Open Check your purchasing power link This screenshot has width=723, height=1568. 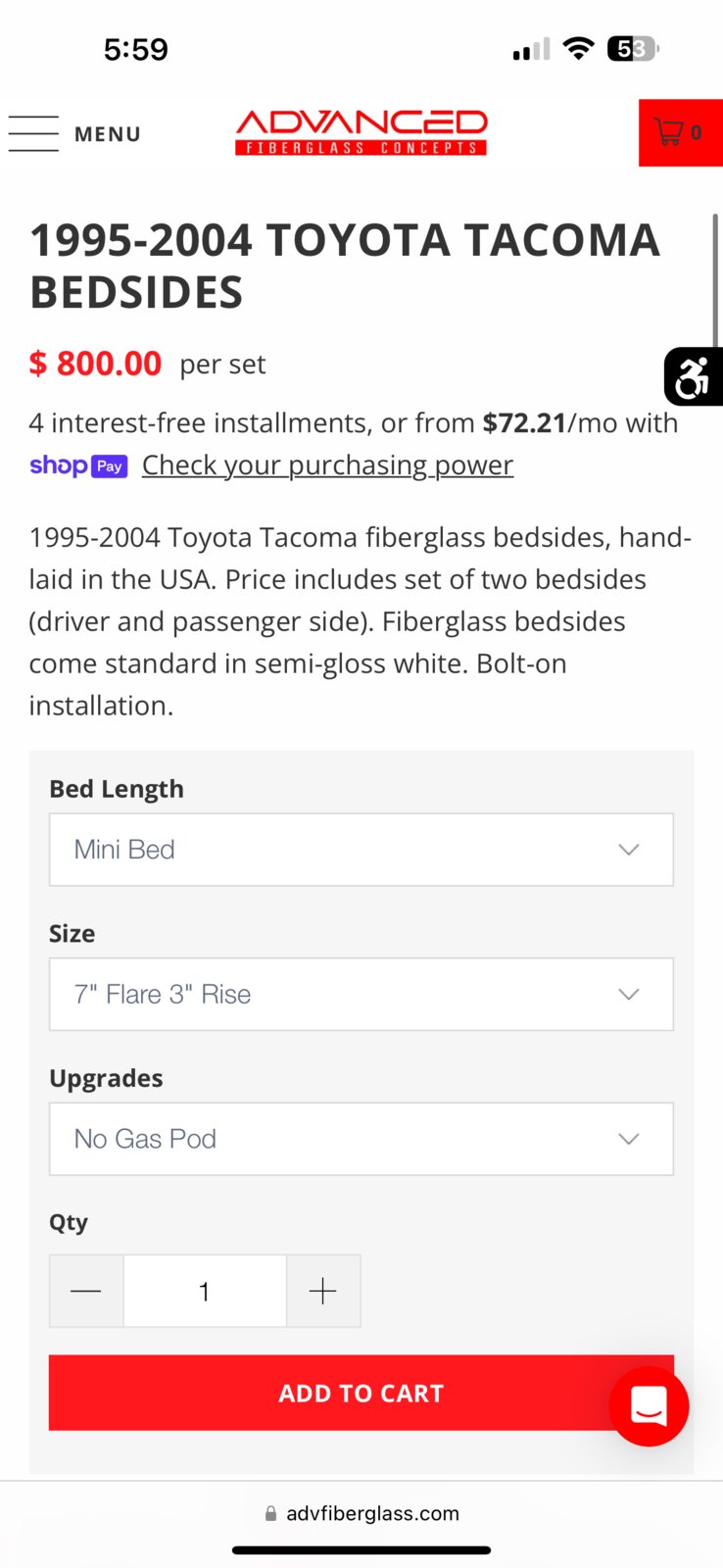(x=327, y=465)
